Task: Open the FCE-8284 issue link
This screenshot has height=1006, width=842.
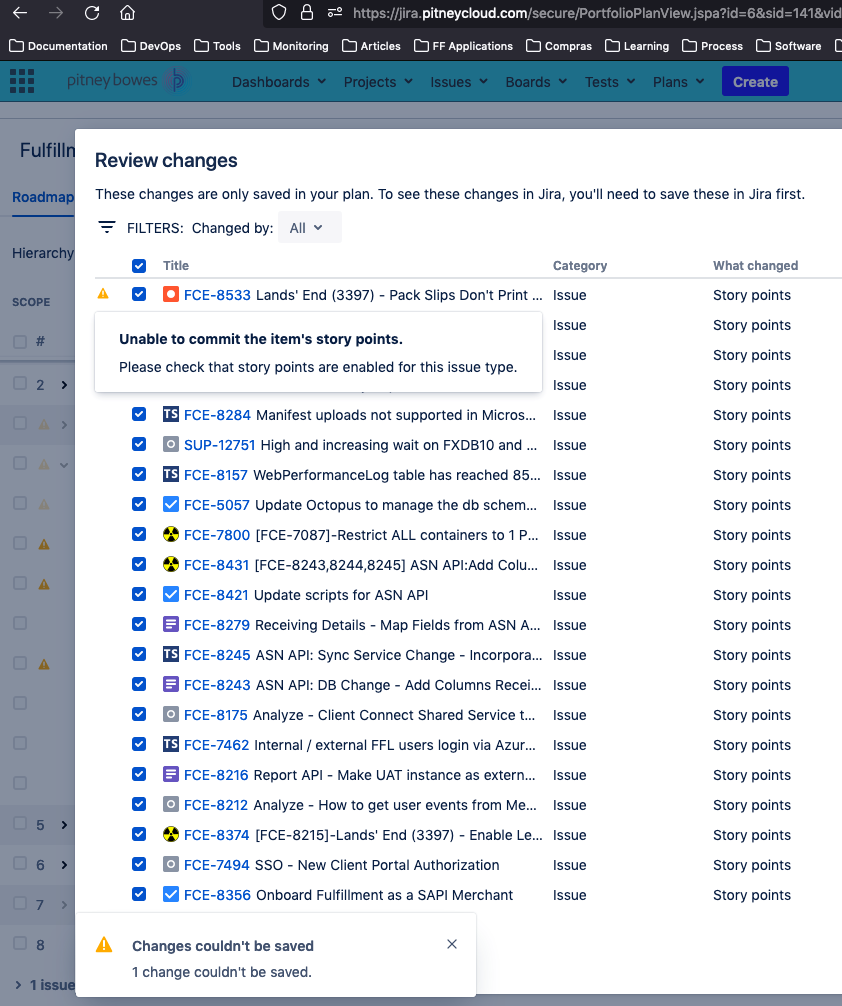Action: pyautogui.click(x=217, y=415)
